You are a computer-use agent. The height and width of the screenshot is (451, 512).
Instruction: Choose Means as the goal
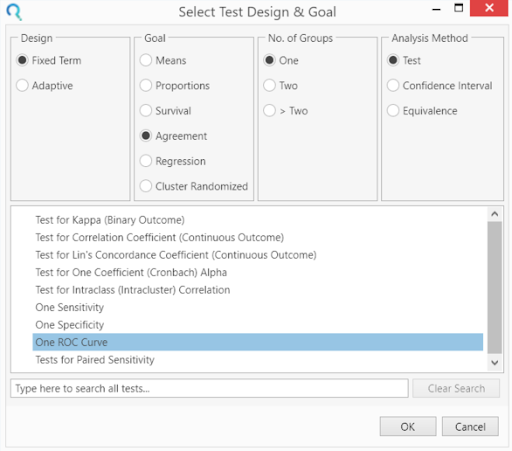point(146,60)
